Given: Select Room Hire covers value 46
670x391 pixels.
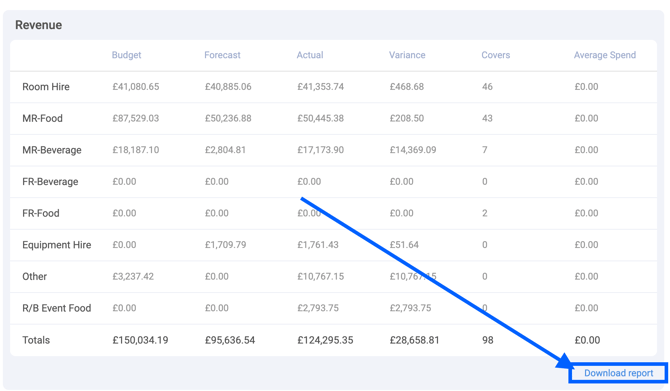Looking at the screenshot, I should pyautogui.click(x=487, y=87).
